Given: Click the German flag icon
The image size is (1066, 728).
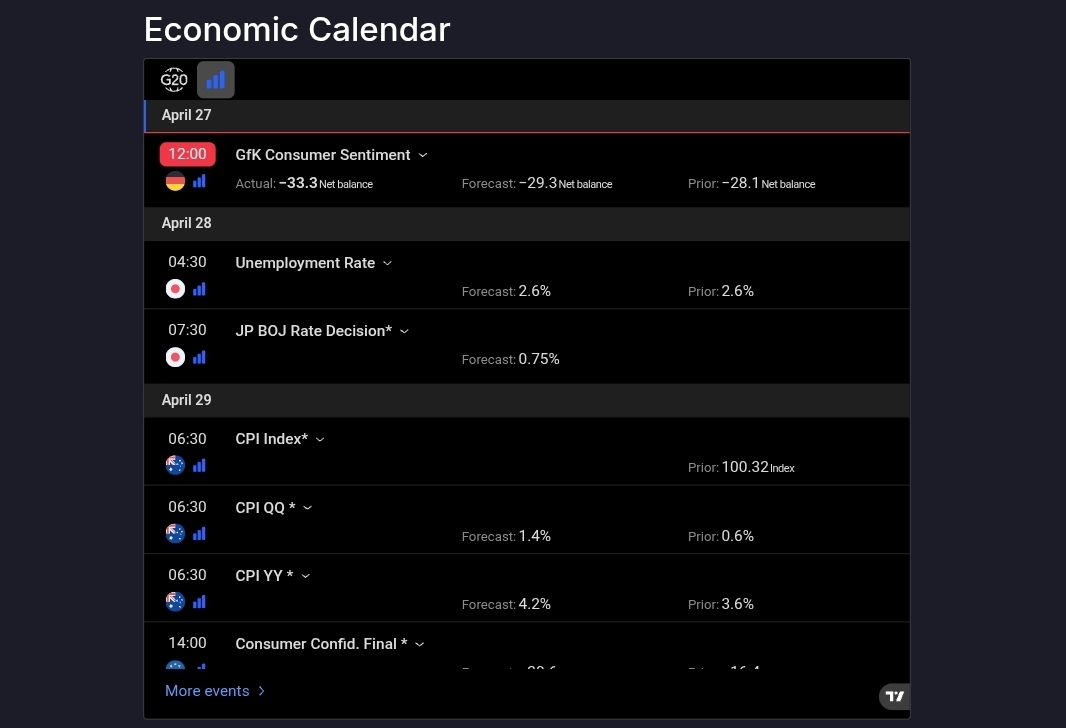Looking at the screenshot, I should (x=175, y=181).
